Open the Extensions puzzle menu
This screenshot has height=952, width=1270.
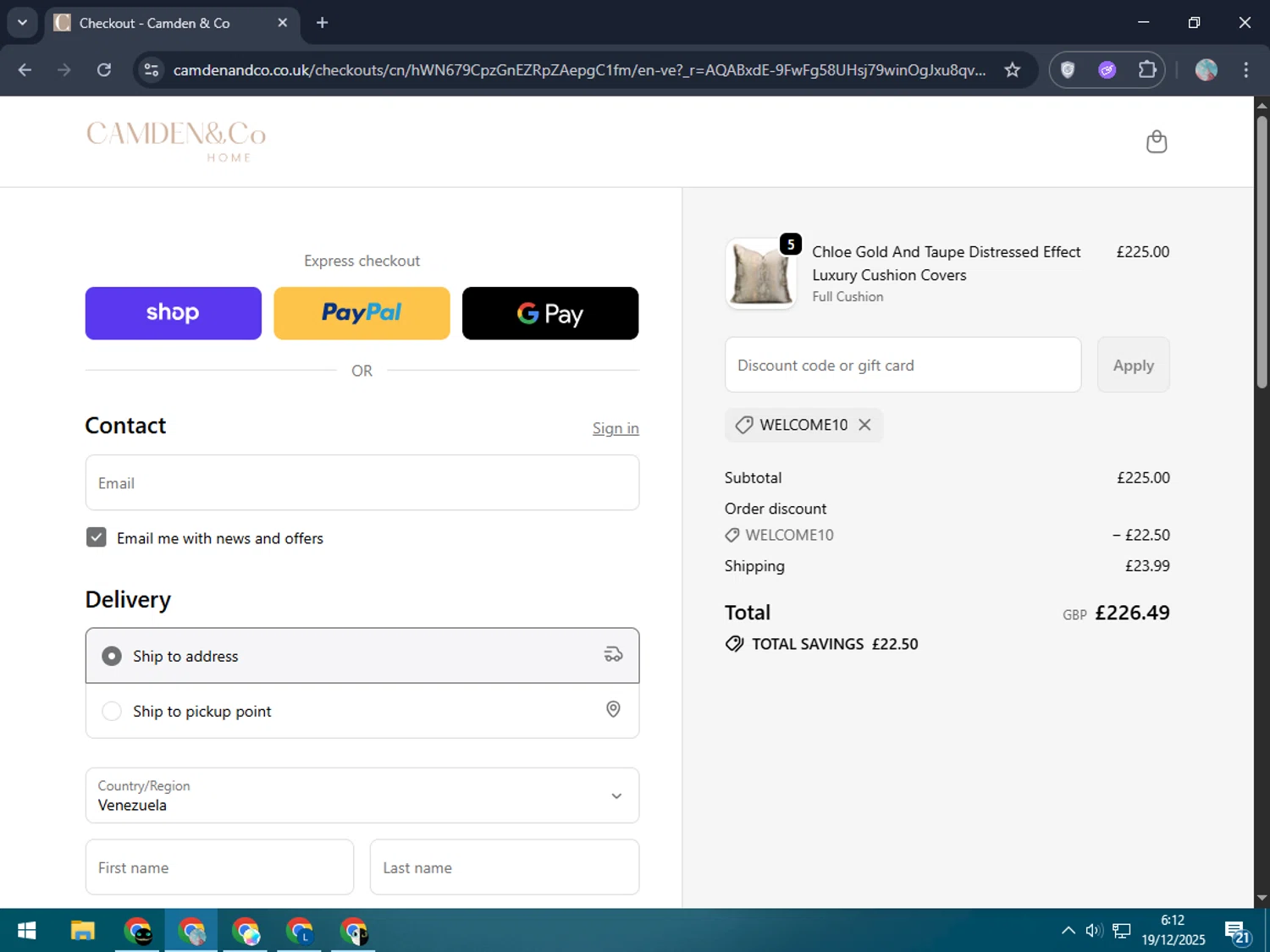pos(1147,70)
